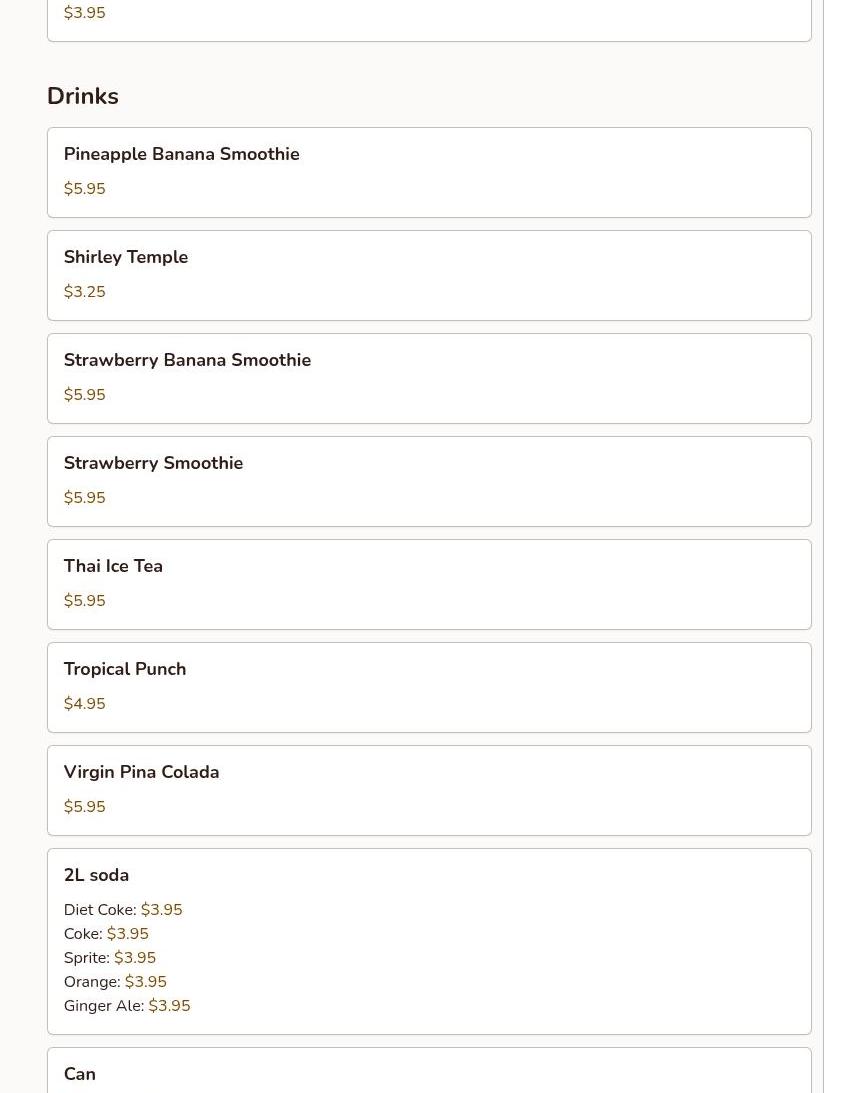
Task: Click the Virgin Pina Colada $5.95 price
Action: 84,807
